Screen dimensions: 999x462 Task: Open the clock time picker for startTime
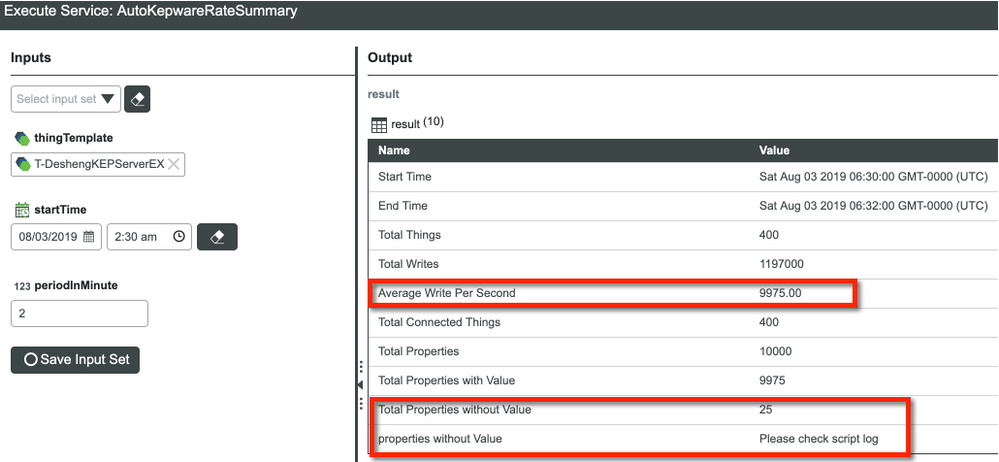pos(179,237)
